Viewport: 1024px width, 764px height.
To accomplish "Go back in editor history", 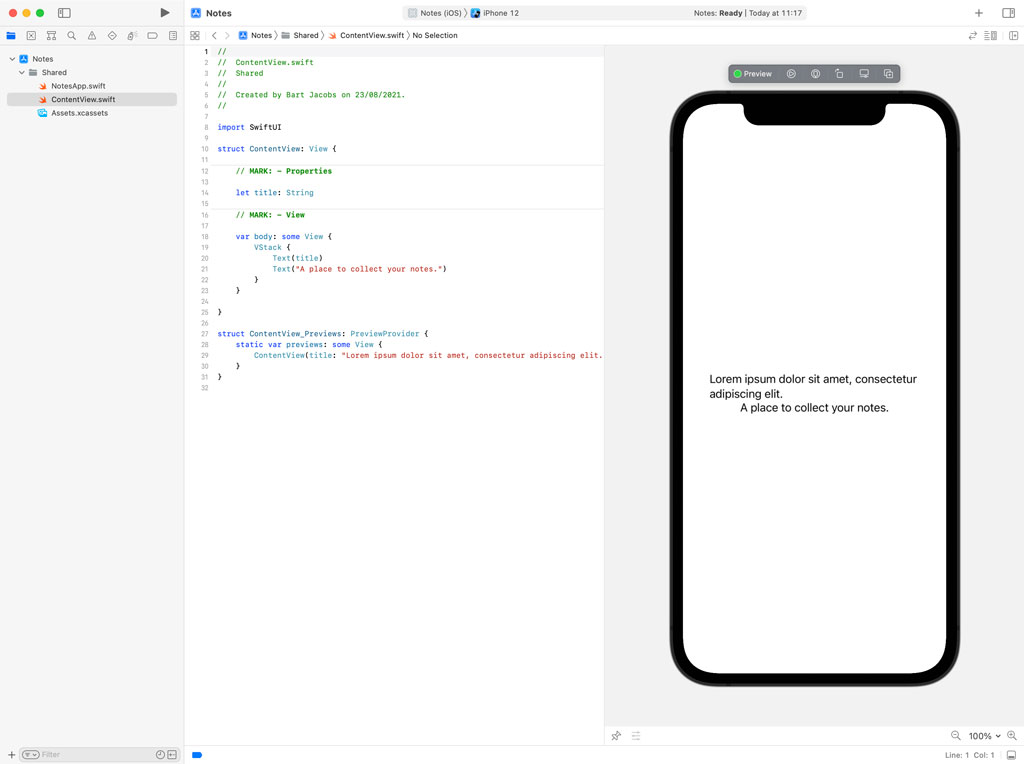I will tap(214, 35).
